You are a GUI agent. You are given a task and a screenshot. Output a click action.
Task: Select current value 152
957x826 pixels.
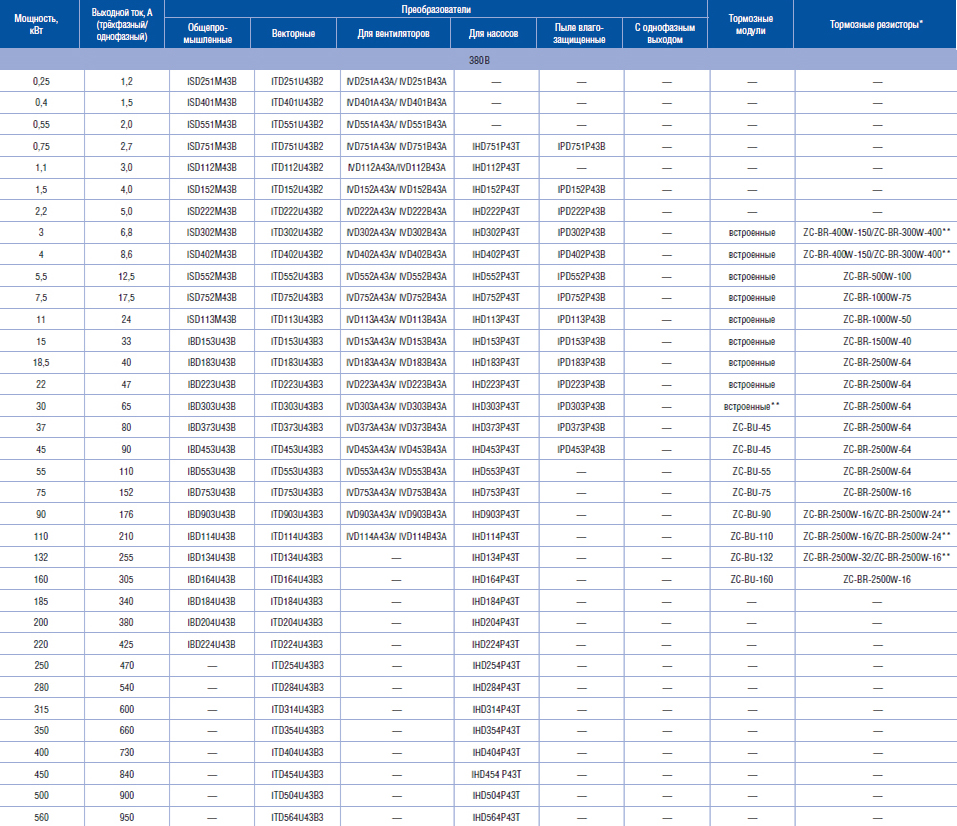pyautogui.click(x=126, y=493)
